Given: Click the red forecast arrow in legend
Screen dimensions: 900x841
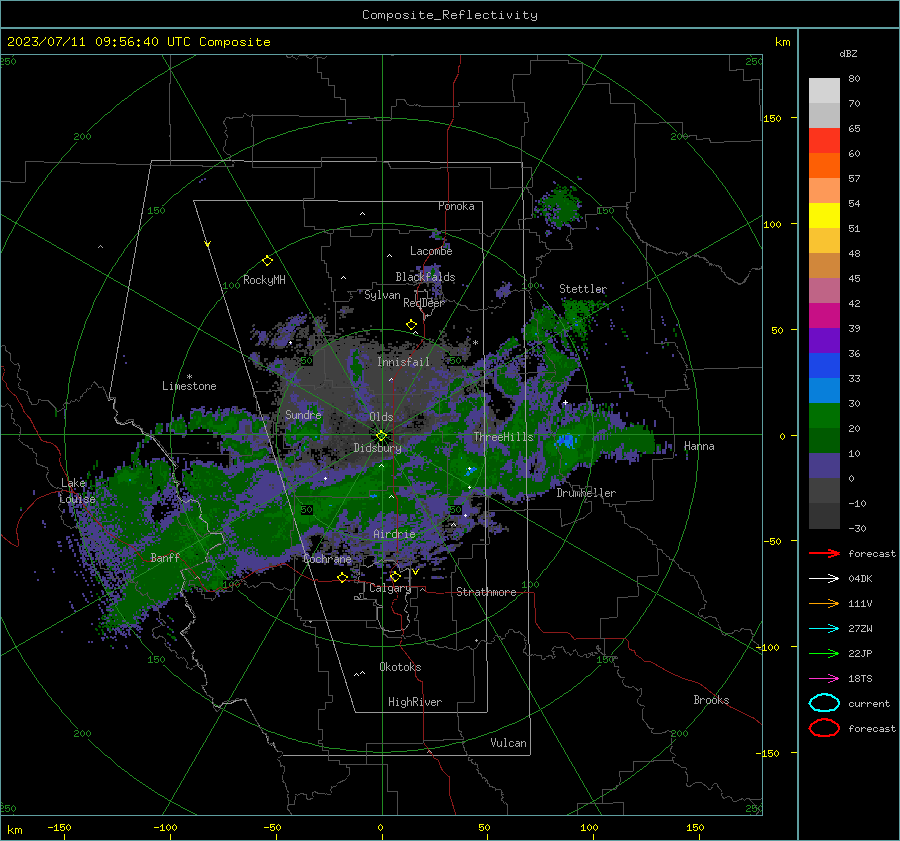Looking at the screenshot, I should click(x=824, y=553).
